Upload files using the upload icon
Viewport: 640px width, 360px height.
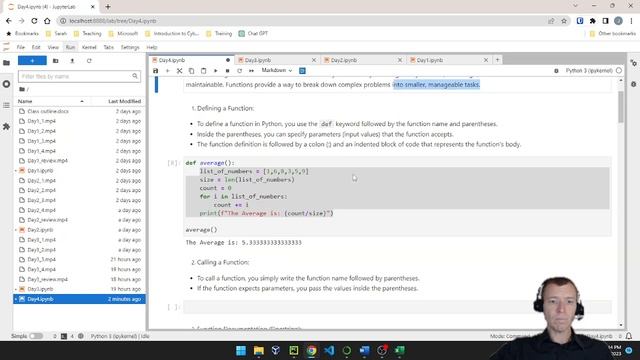[72, 61]
